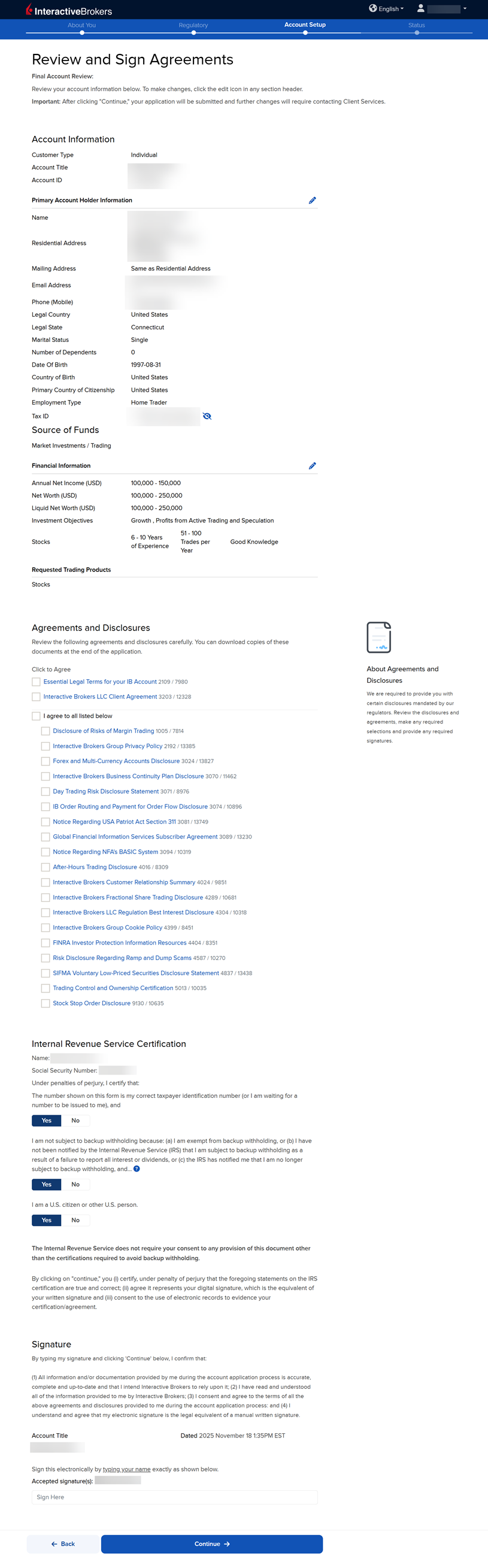Check Essential Legal Terms agreement checkbox
Image resolution: width=488 pixels, height=1568 pixels.
(x=36, y=682)
